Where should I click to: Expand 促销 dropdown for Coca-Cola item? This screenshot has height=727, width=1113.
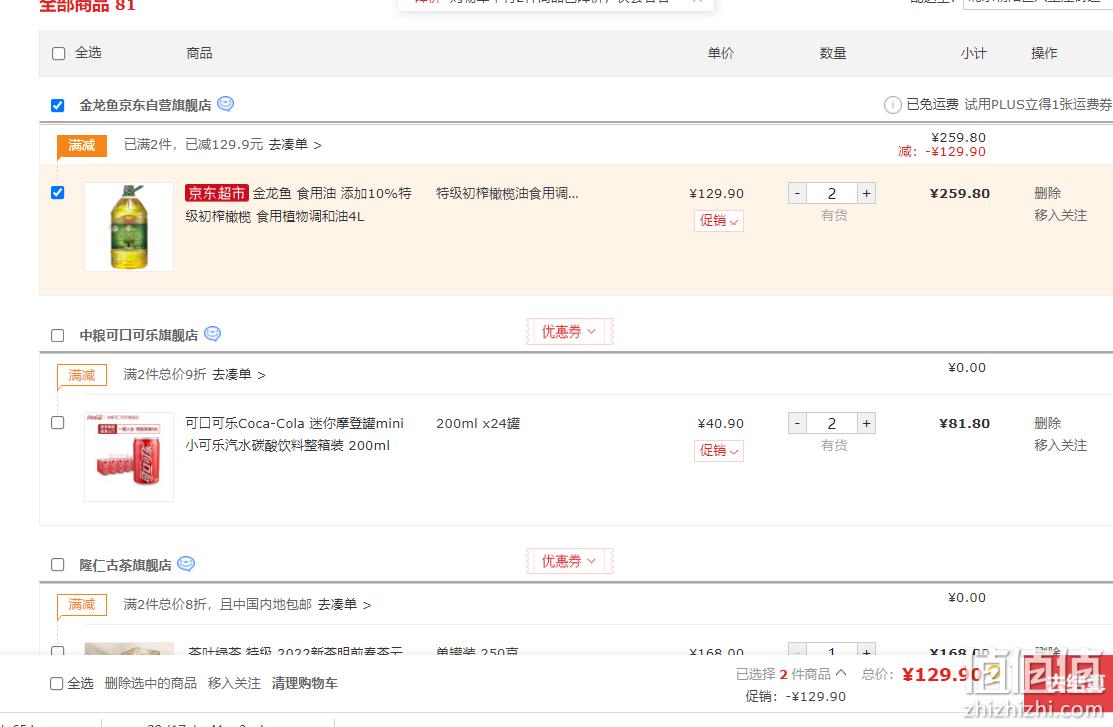(x=718, y=451)
